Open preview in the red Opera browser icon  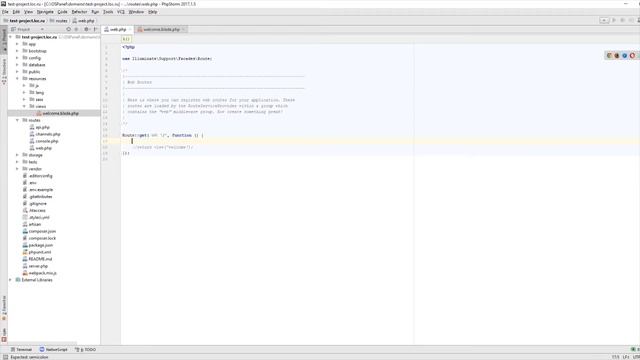[632, 56]
